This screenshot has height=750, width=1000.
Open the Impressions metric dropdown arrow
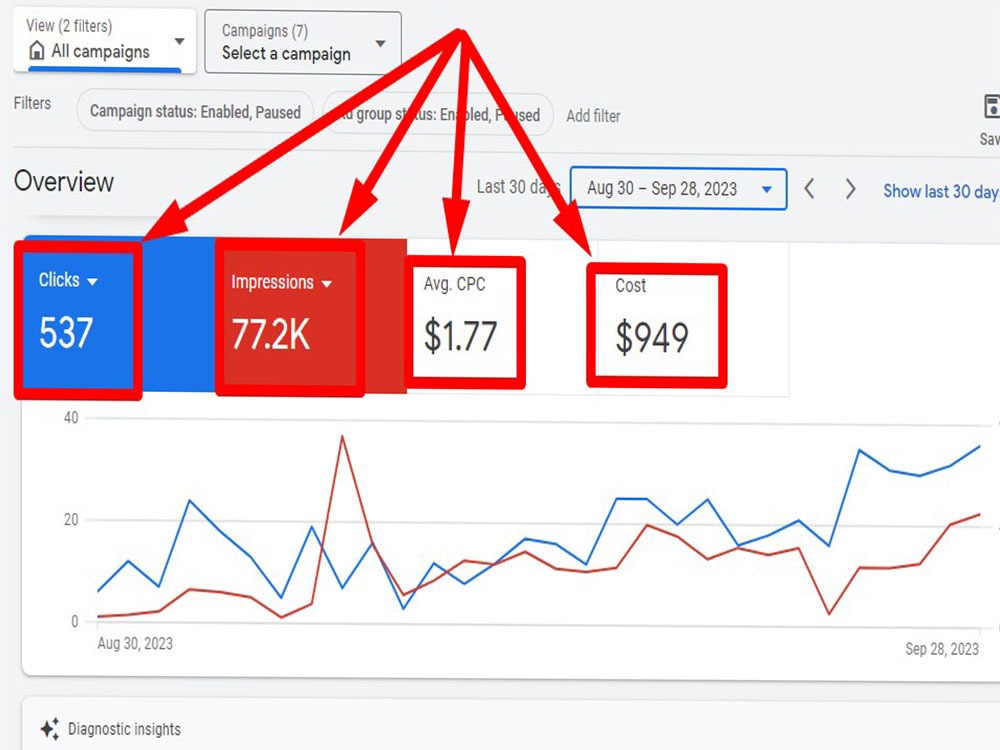pyautogui.click(x=327, y=284)
